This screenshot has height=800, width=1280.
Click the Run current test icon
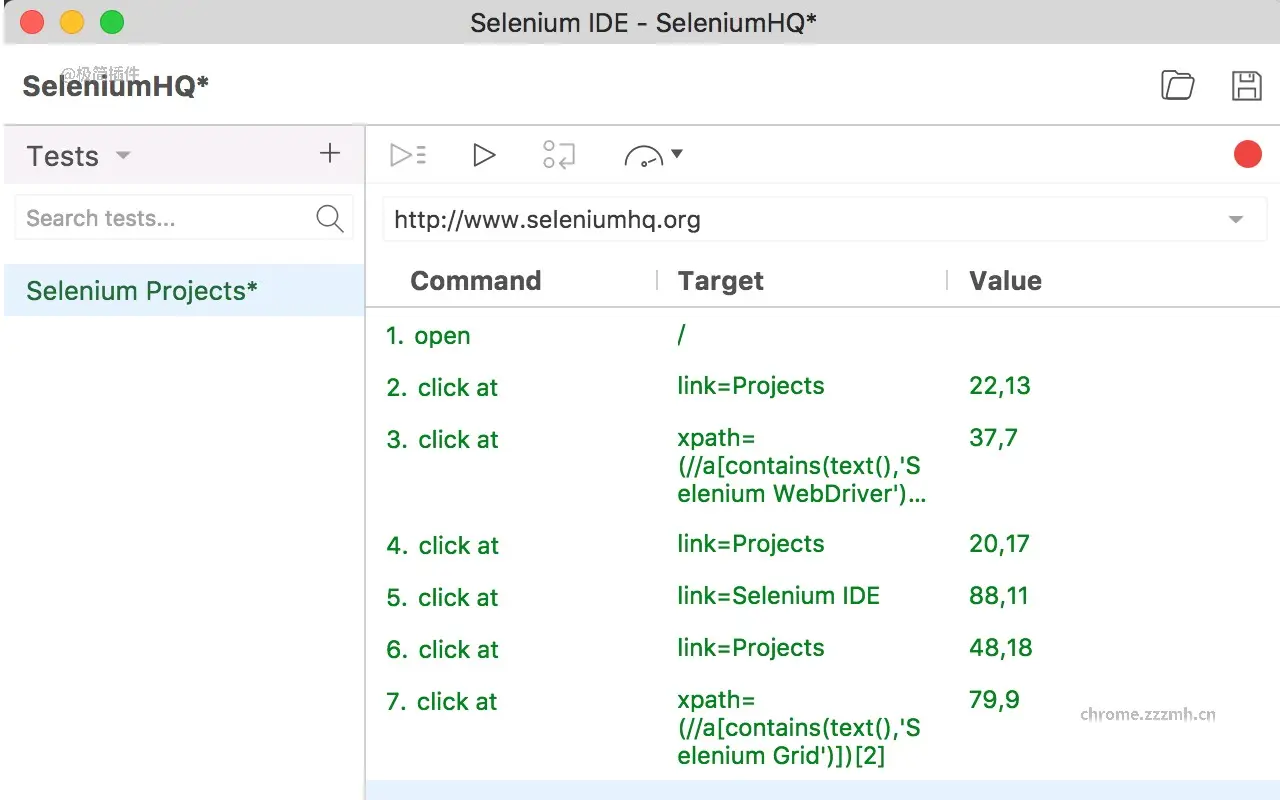coord(484,154)
